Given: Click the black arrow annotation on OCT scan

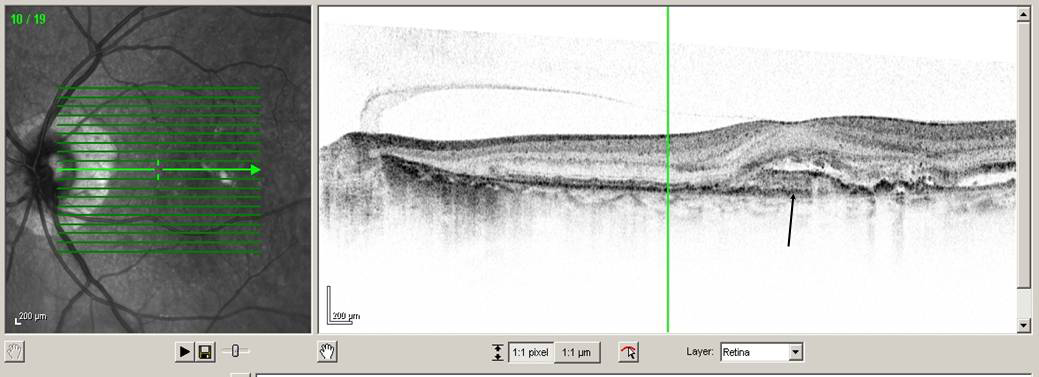Looking at the screenshot, I should pos(791,219).
